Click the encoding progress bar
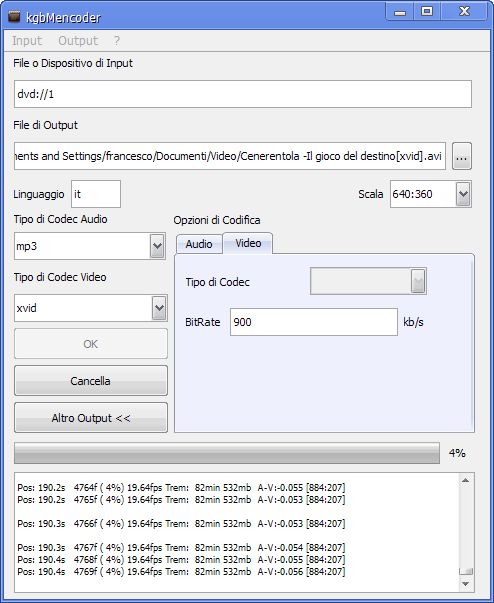This screenshot has height=603, width=494. pos(227,453)
